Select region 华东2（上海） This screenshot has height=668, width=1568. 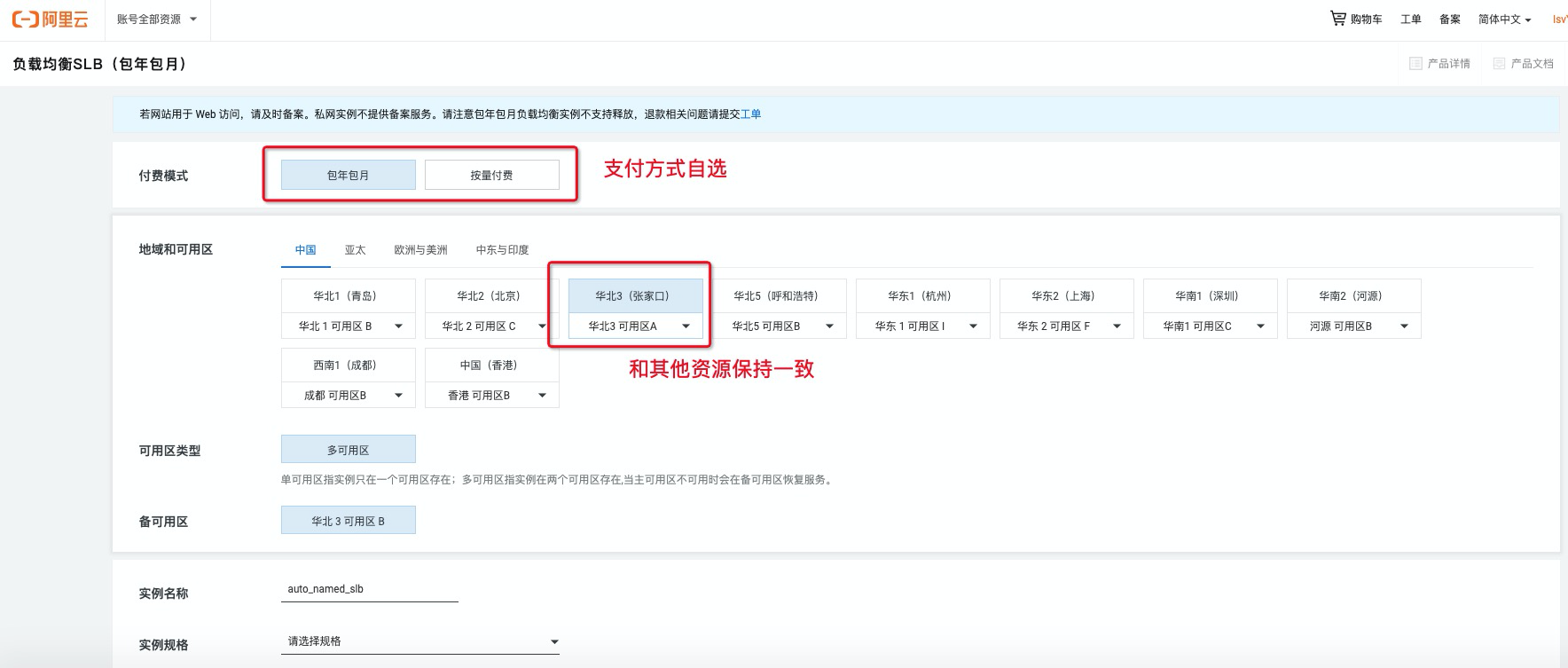[x=1067, y=296]
